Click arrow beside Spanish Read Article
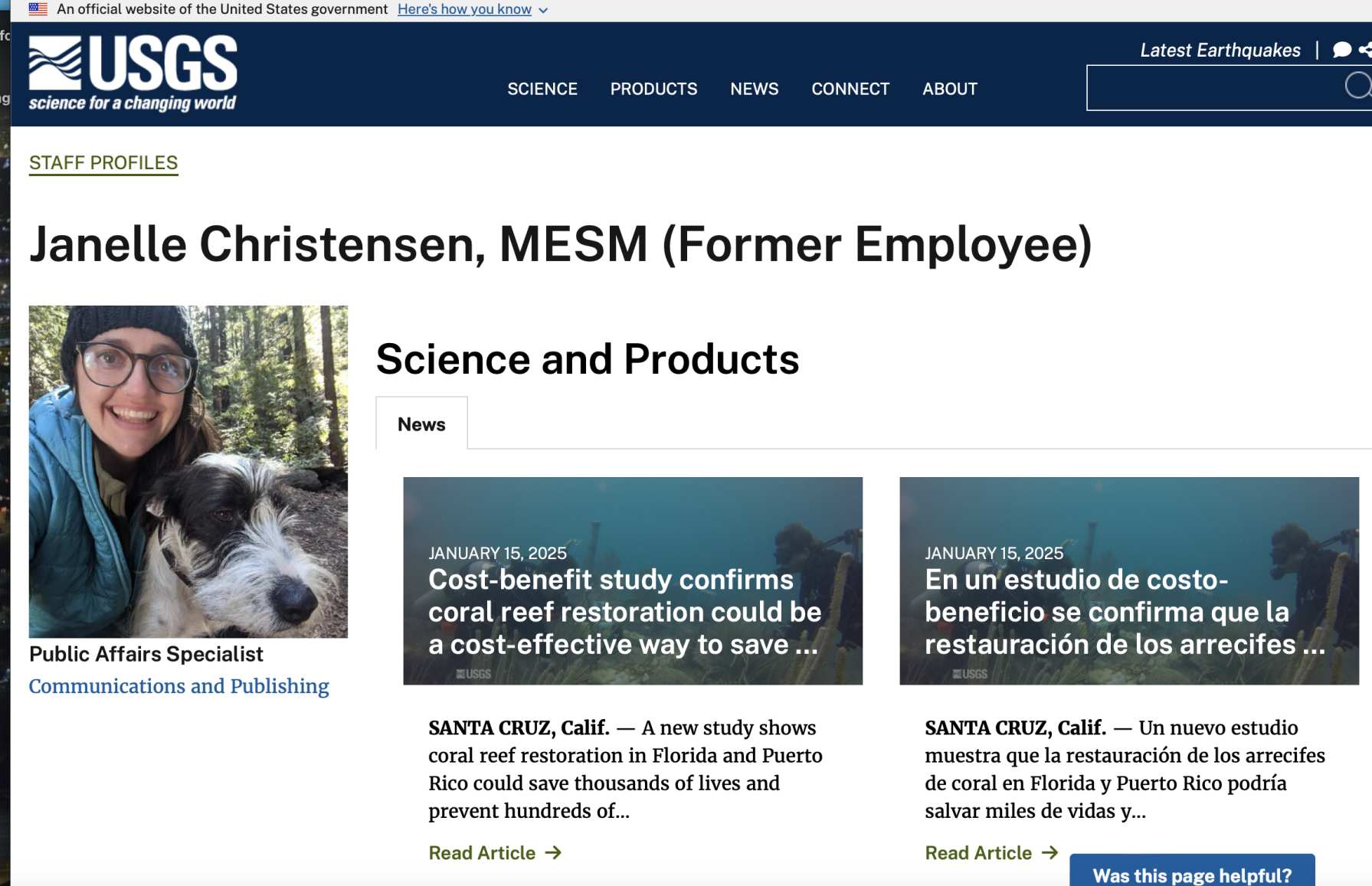This screenshot has width=1372, height=886. 1050,852
